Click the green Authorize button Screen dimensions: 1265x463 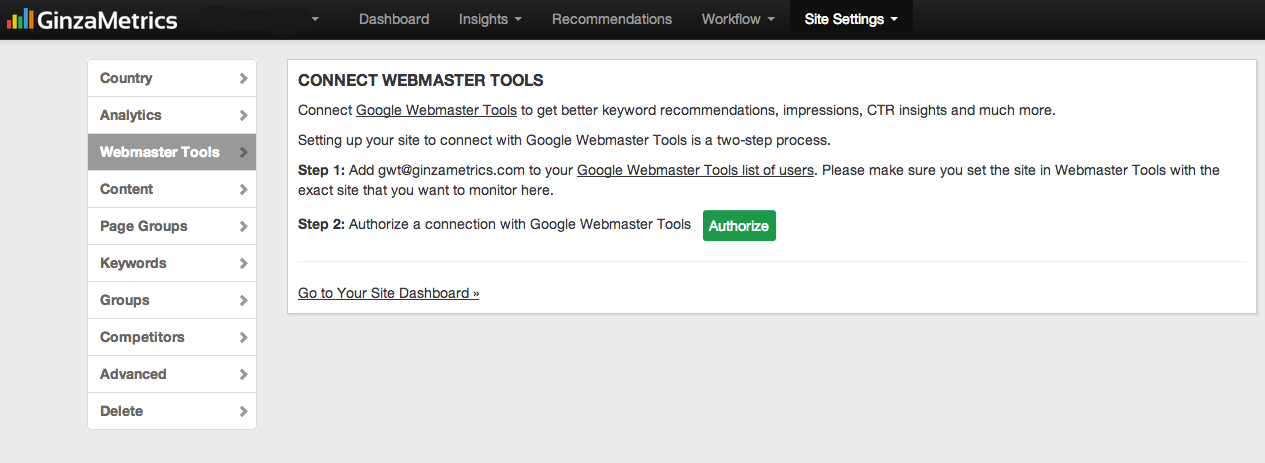point(739,226)
